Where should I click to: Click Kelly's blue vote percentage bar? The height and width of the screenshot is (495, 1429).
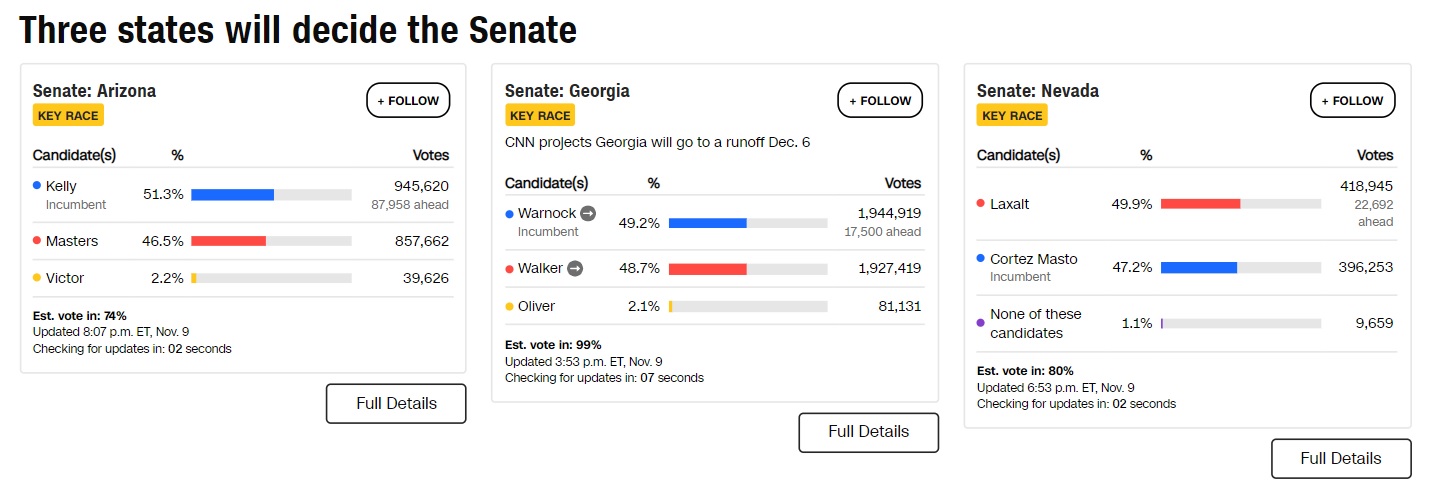click(232, 195)
